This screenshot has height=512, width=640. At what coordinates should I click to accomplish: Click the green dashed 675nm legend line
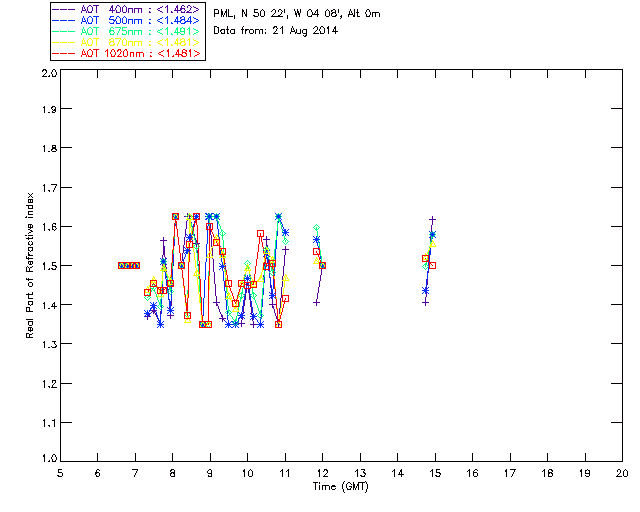coord(64,31)
